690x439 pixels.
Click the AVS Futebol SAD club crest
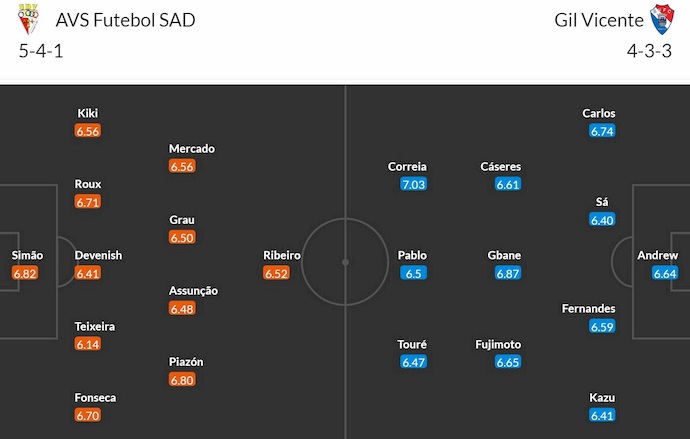tap(31, 19)
